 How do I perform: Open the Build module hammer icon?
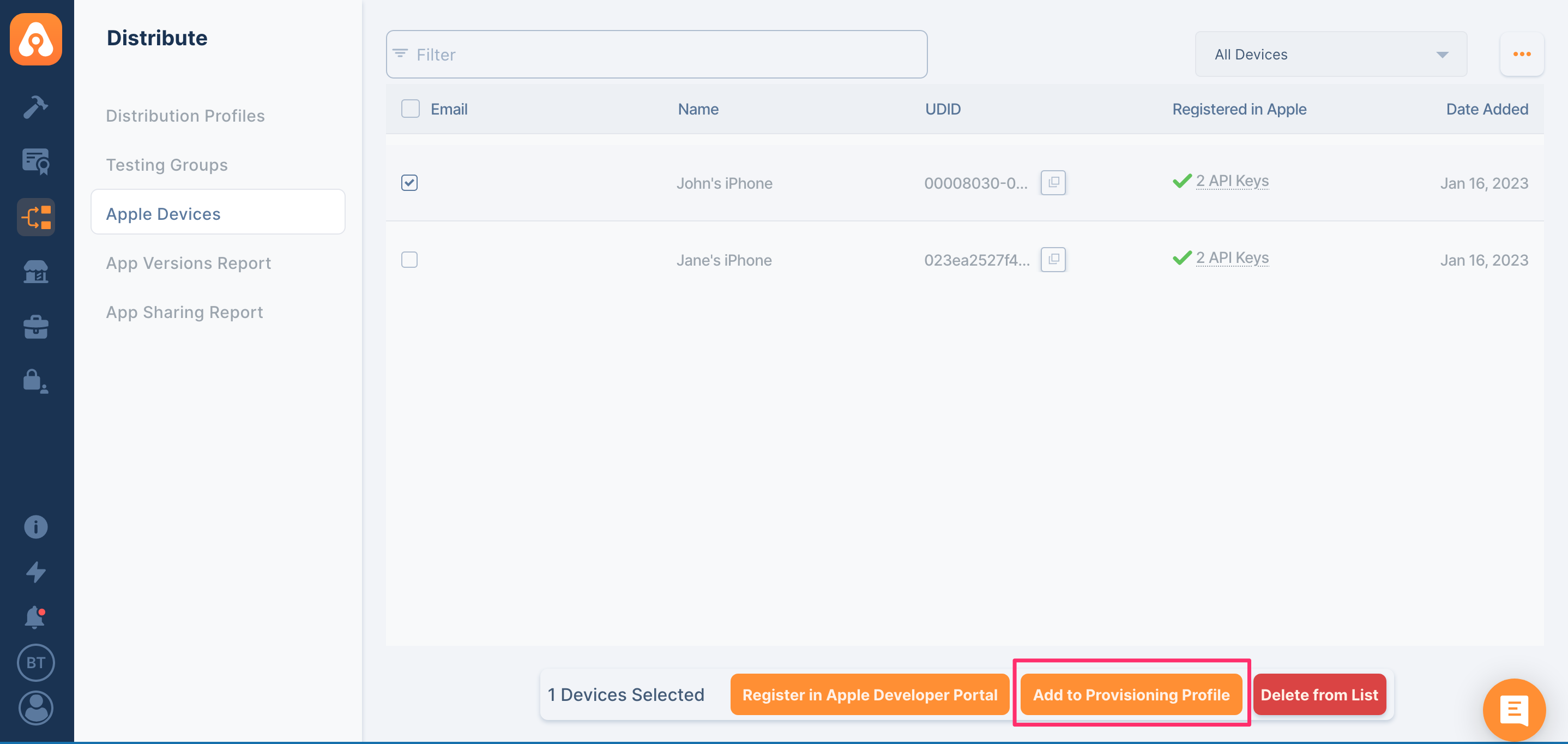(36, 107)
